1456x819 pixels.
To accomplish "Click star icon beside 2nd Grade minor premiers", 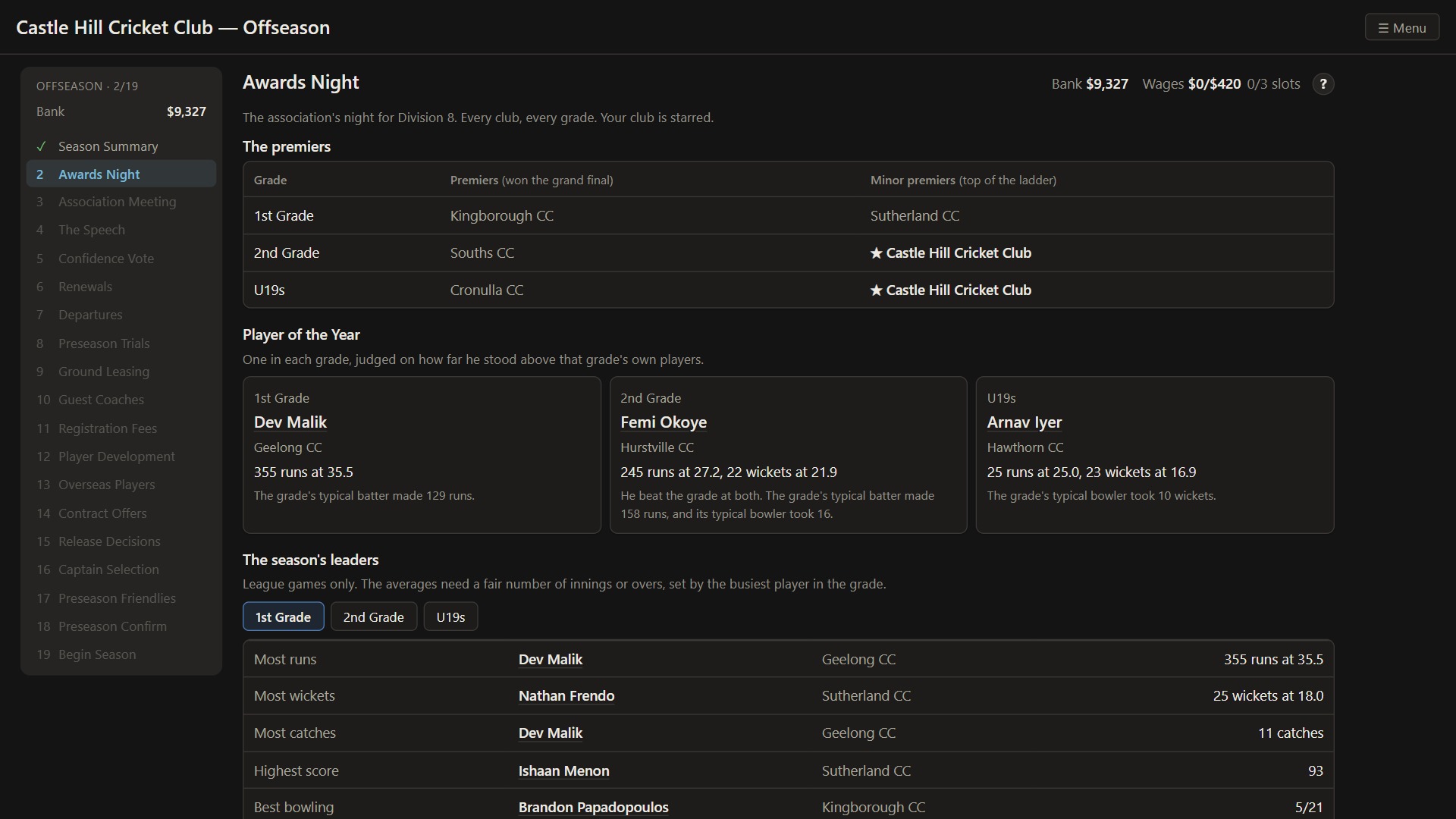I will coord(877,253).
